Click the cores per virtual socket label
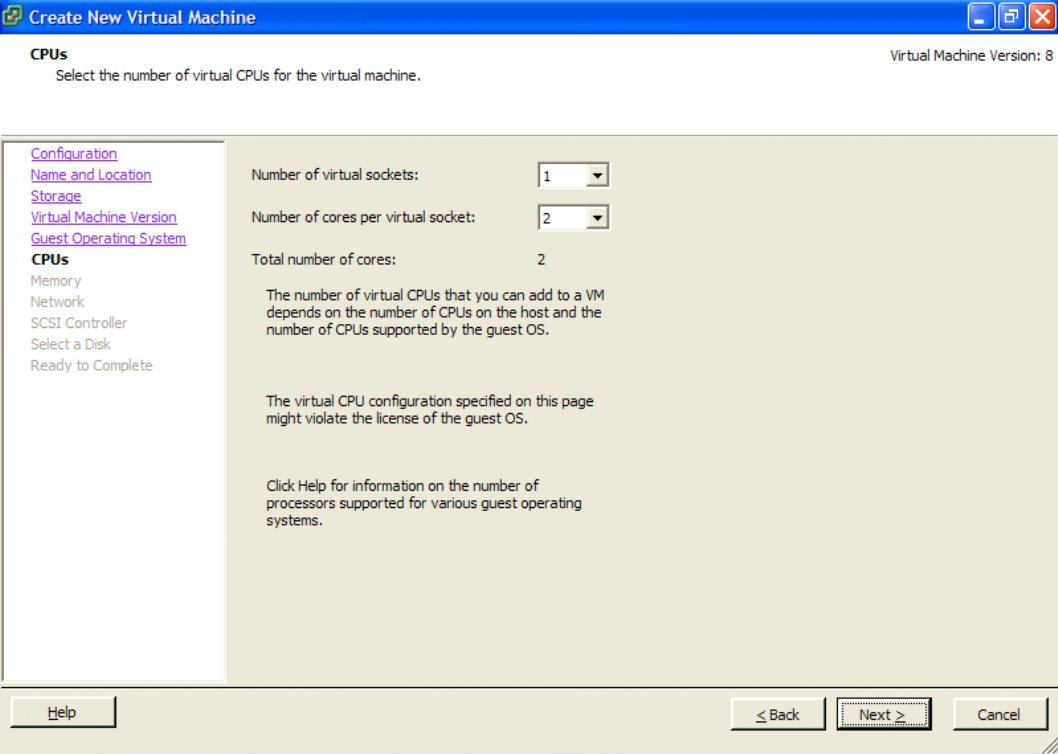 (364, 217)
